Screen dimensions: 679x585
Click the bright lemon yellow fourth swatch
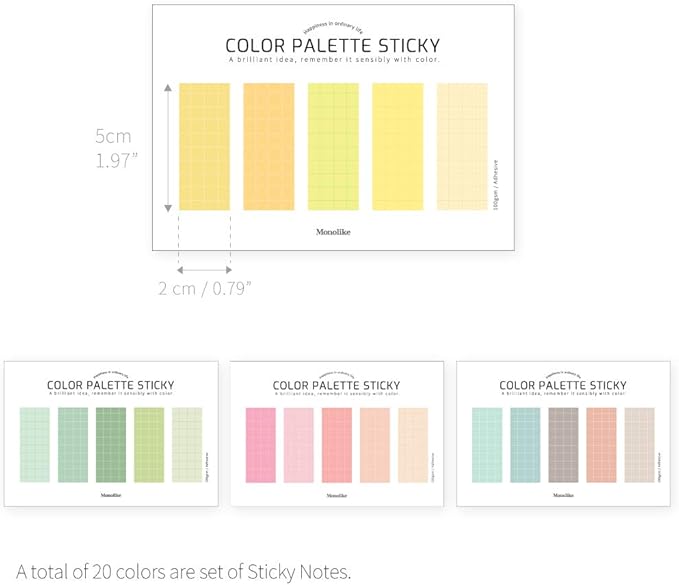(398, 146)
